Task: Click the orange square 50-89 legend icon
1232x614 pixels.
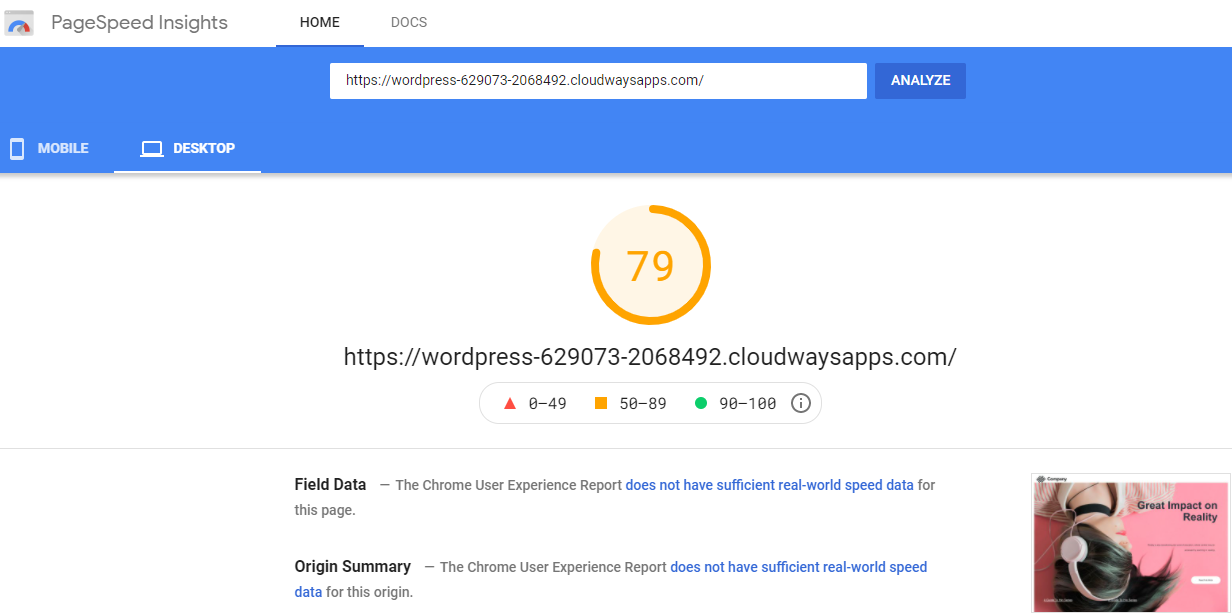Action: [x=602, y=402]
